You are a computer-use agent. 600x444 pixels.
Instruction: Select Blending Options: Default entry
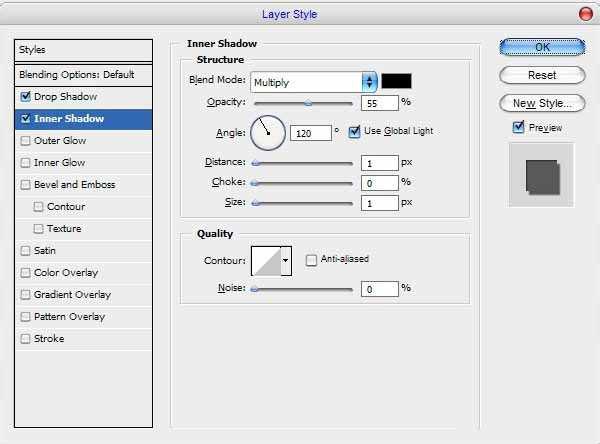tap(76, 75)
